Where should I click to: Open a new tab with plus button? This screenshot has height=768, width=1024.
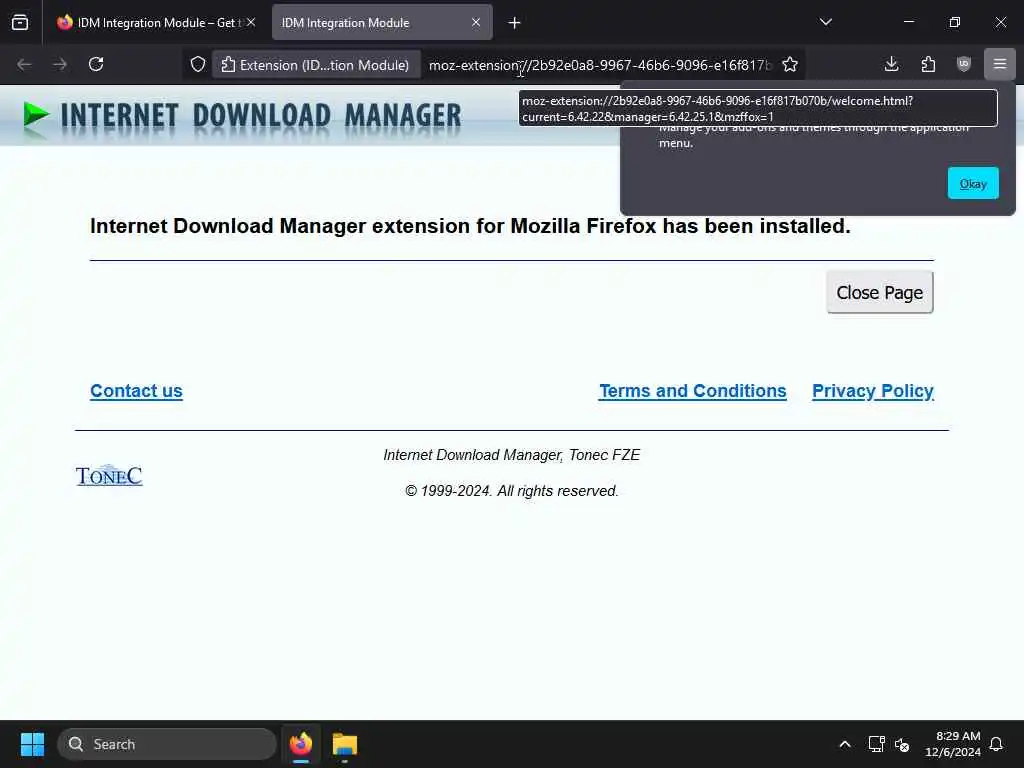tap(515, 23)
